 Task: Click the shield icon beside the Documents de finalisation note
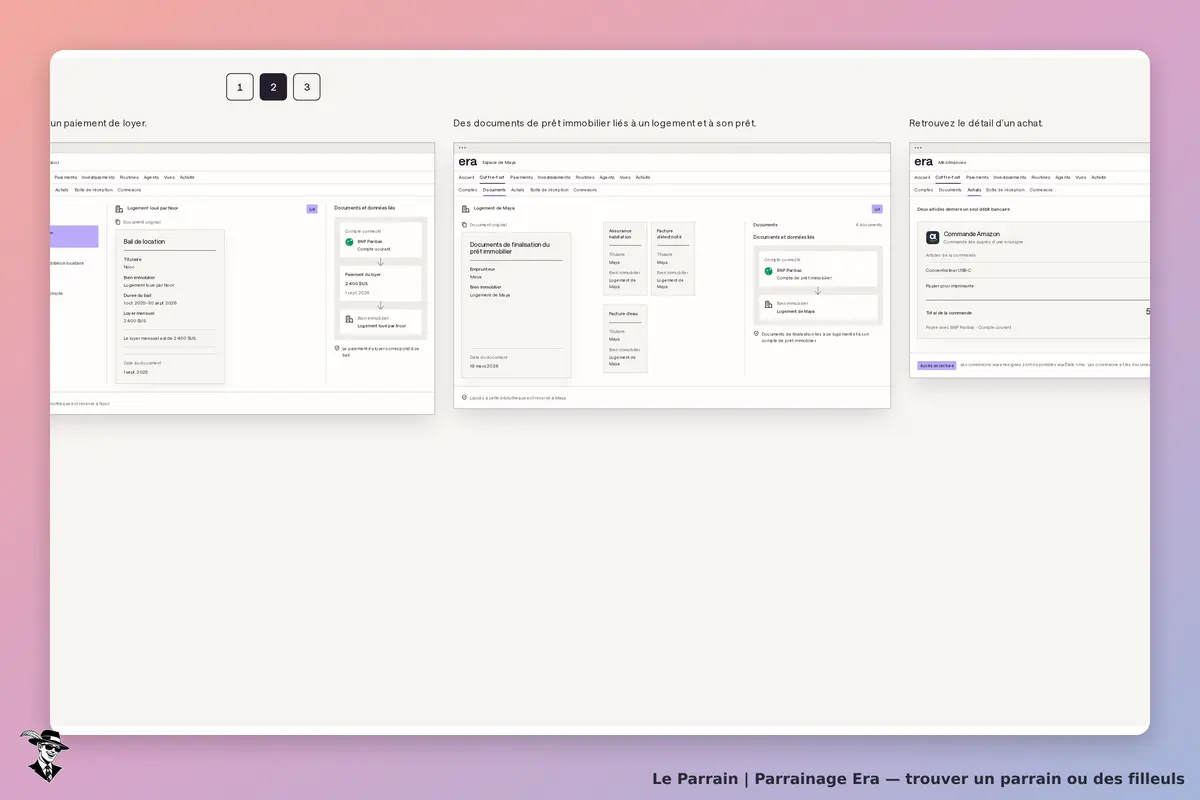coord(757,333)
